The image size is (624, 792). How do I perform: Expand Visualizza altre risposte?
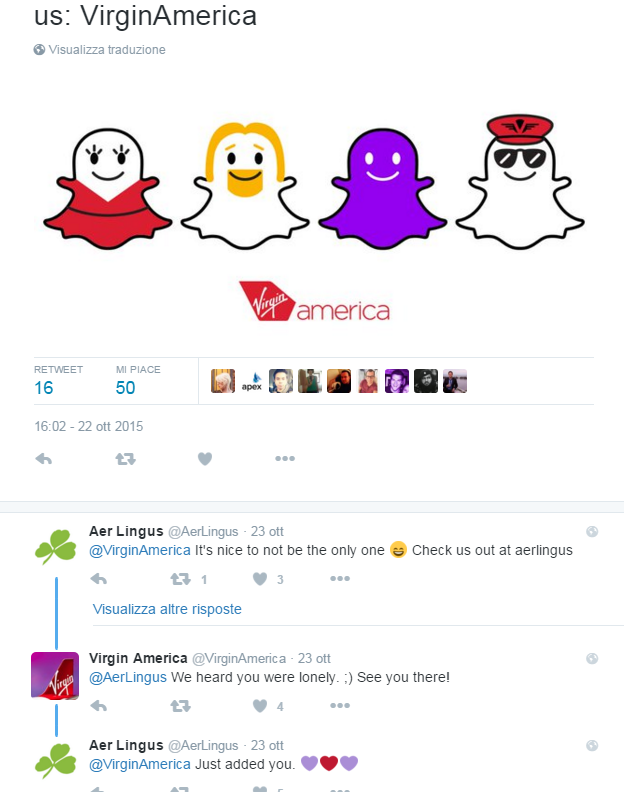coord(167,609)
